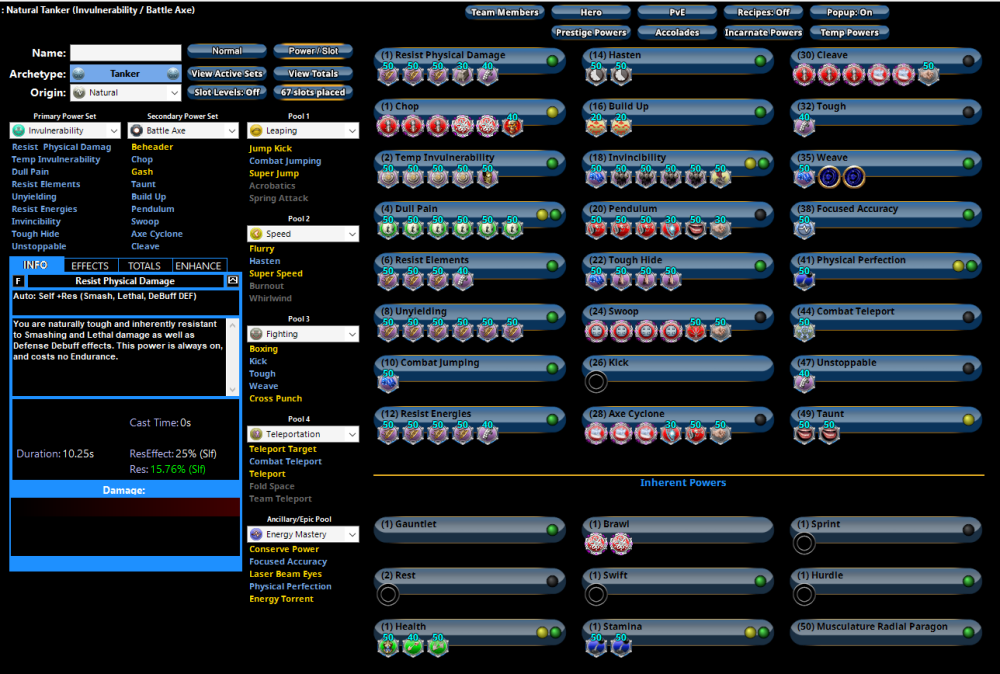Click the first Stamina enhancement icon

pyautogui.click(x=596, y=646)
